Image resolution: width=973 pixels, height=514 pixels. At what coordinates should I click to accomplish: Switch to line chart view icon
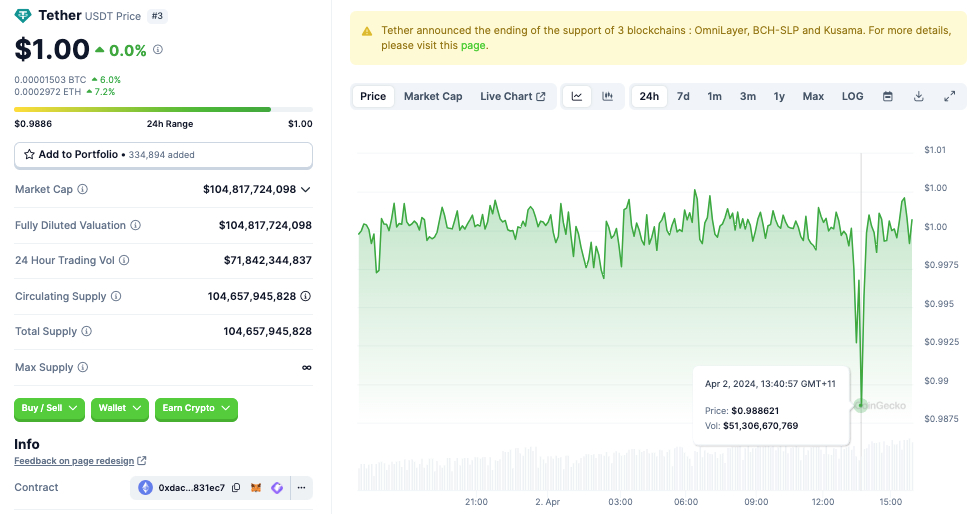pos(577,96)
